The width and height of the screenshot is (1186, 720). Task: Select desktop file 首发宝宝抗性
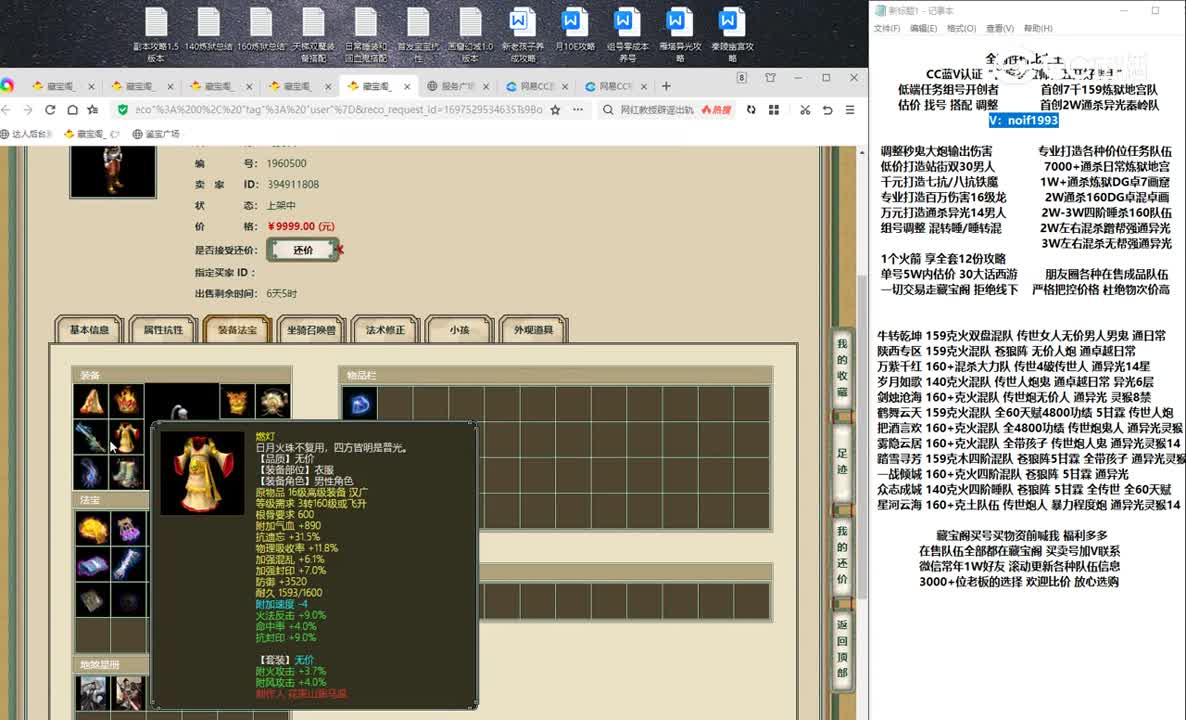click(x=418, y=34)
